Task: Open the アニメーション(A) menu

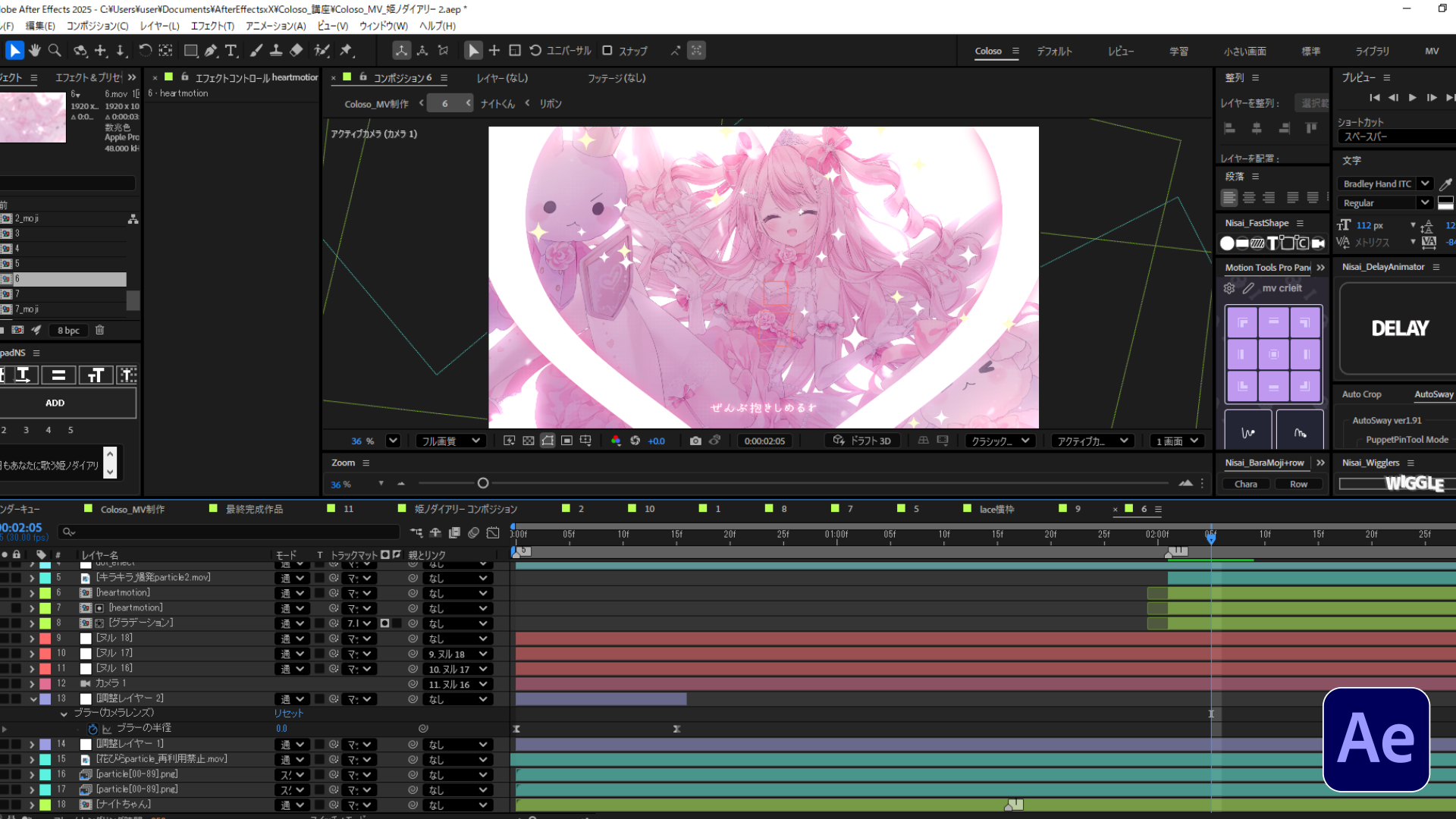Action: point(275,26)
